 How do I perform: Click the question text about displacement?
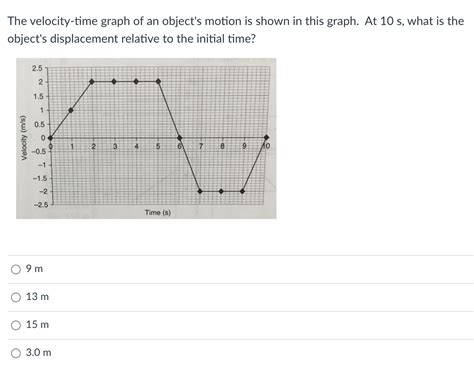click(x=236, y=30)
